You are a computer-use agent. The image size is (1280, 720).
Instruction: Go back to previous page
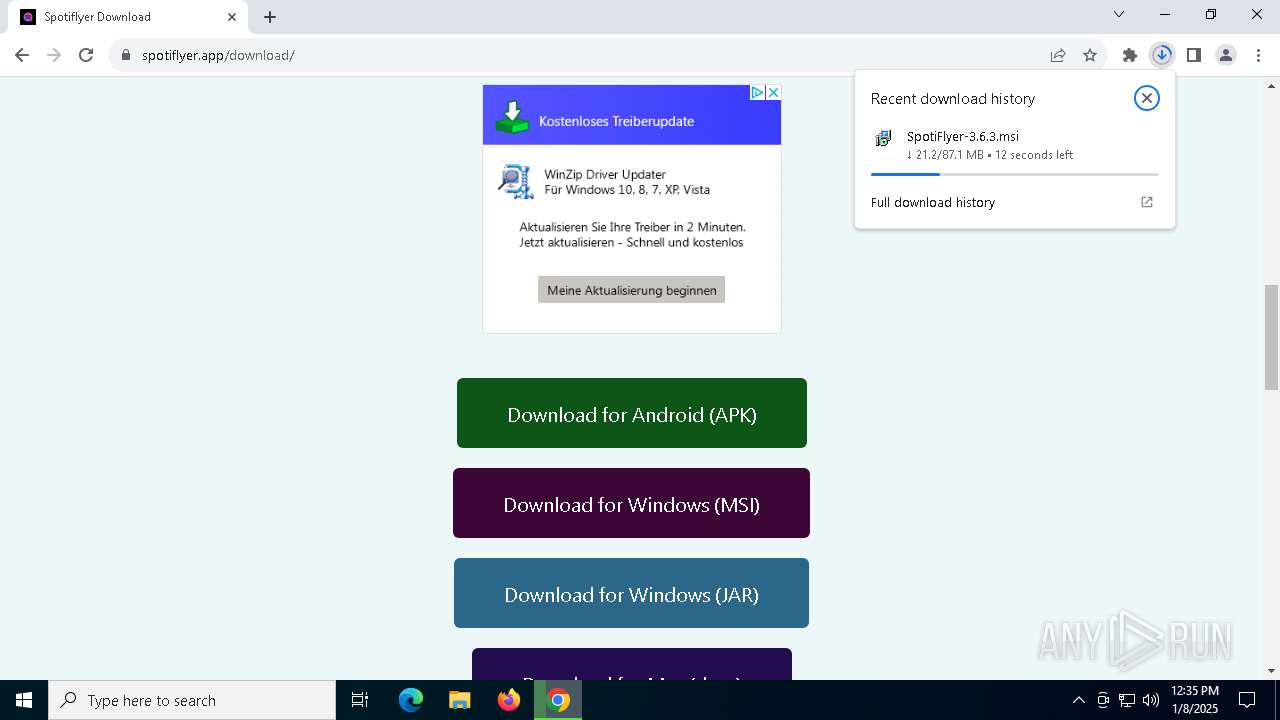pos(22,55)
